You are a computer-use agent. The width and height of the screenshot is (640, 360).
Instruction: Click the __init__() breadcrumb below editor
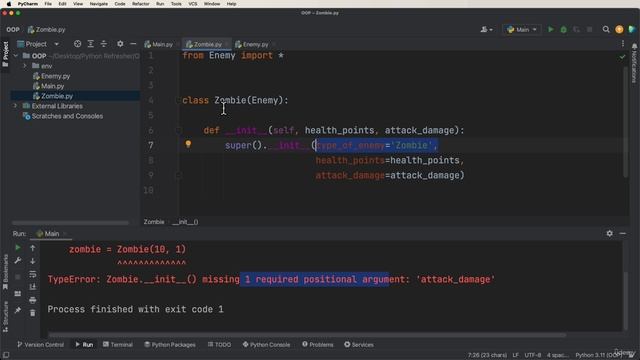click(185, 222)
